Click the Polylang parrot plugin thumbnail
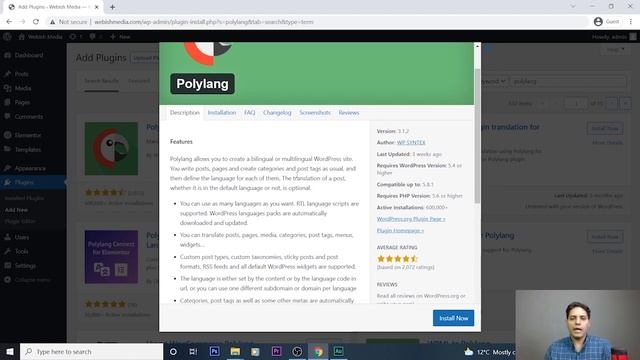Screen dimensions: 640x360 tap(111, 149)
